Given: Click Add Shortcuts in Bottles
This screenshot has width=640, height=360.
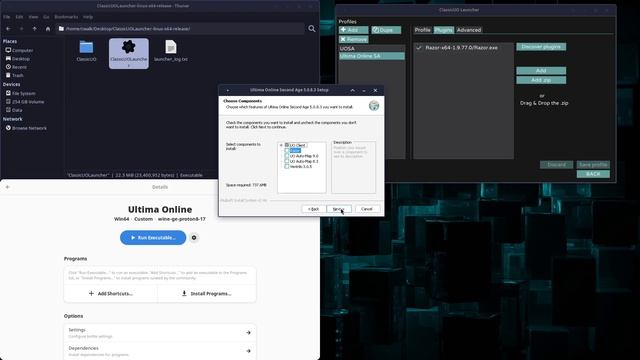Looking at the screenshot, I should pos(111,293).
